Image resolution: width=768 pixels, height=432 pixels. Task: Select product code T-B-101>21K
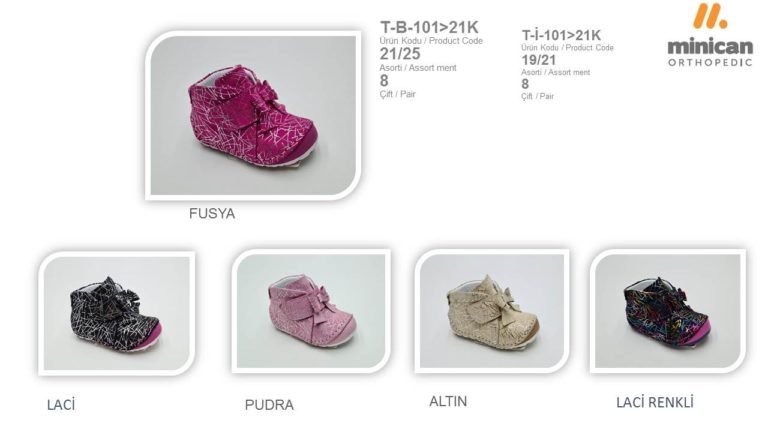pos(429,27)
